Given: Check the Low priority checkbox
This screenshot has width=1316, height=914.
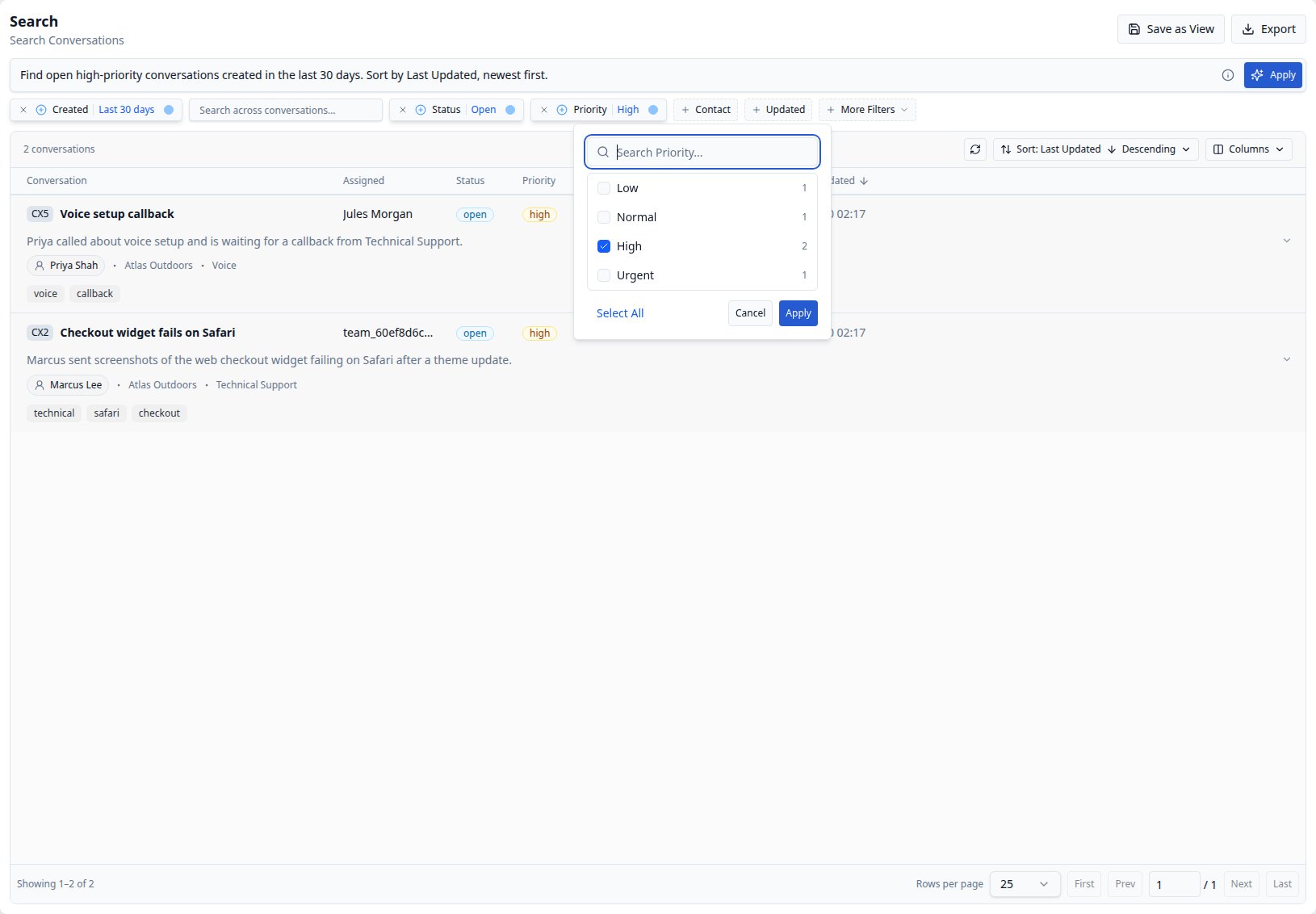Looking at the screenshot, I should click(604, 188).
